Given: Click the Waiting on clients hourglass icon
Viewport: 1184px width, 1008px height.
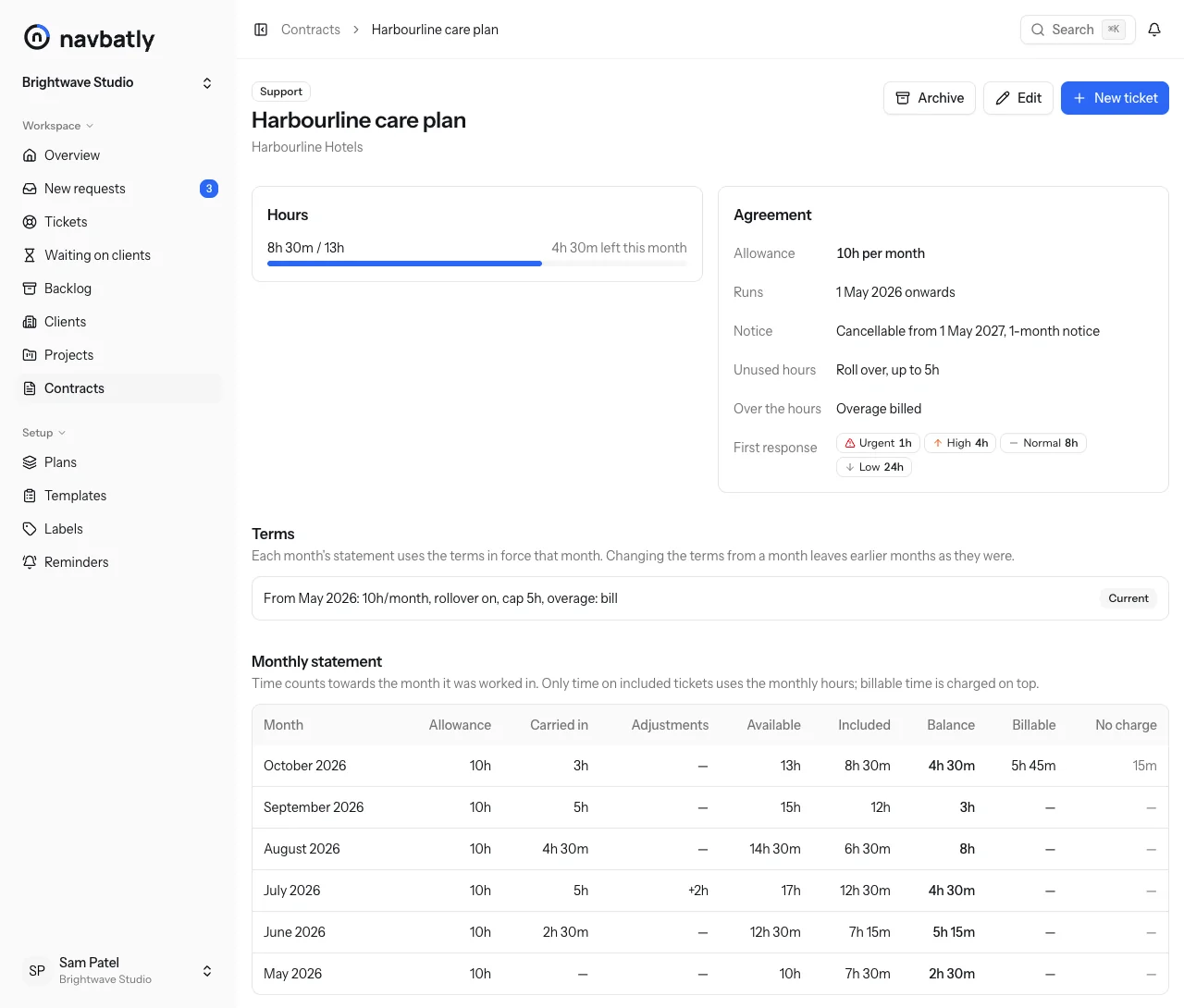Looking at the screenshot, I should [x=30, y=255].
